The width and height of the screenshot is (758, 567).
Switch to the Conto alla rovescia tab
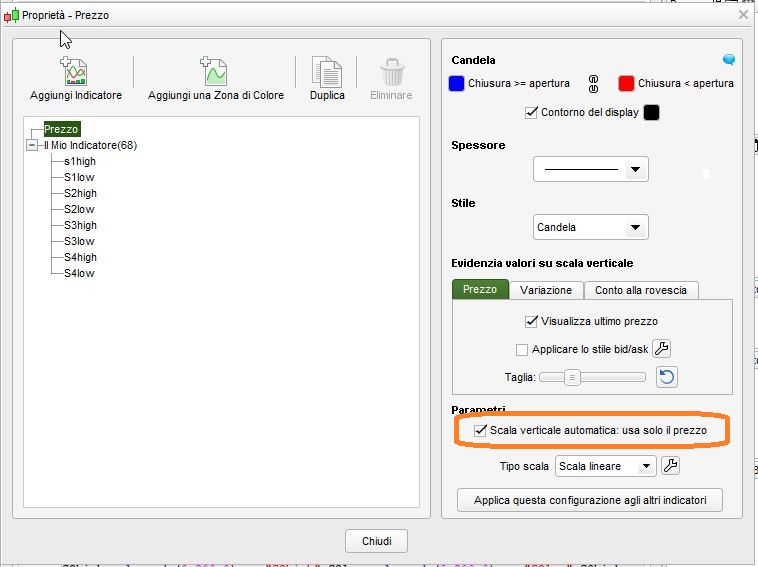pos(641,290)
